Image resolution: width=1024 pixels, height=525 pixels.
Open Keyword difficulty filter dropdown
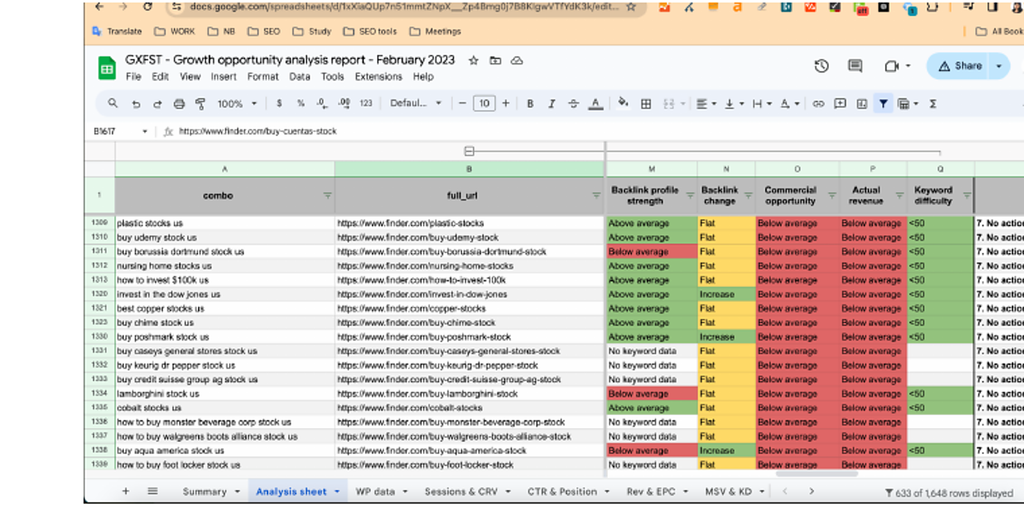coord(967,195)
